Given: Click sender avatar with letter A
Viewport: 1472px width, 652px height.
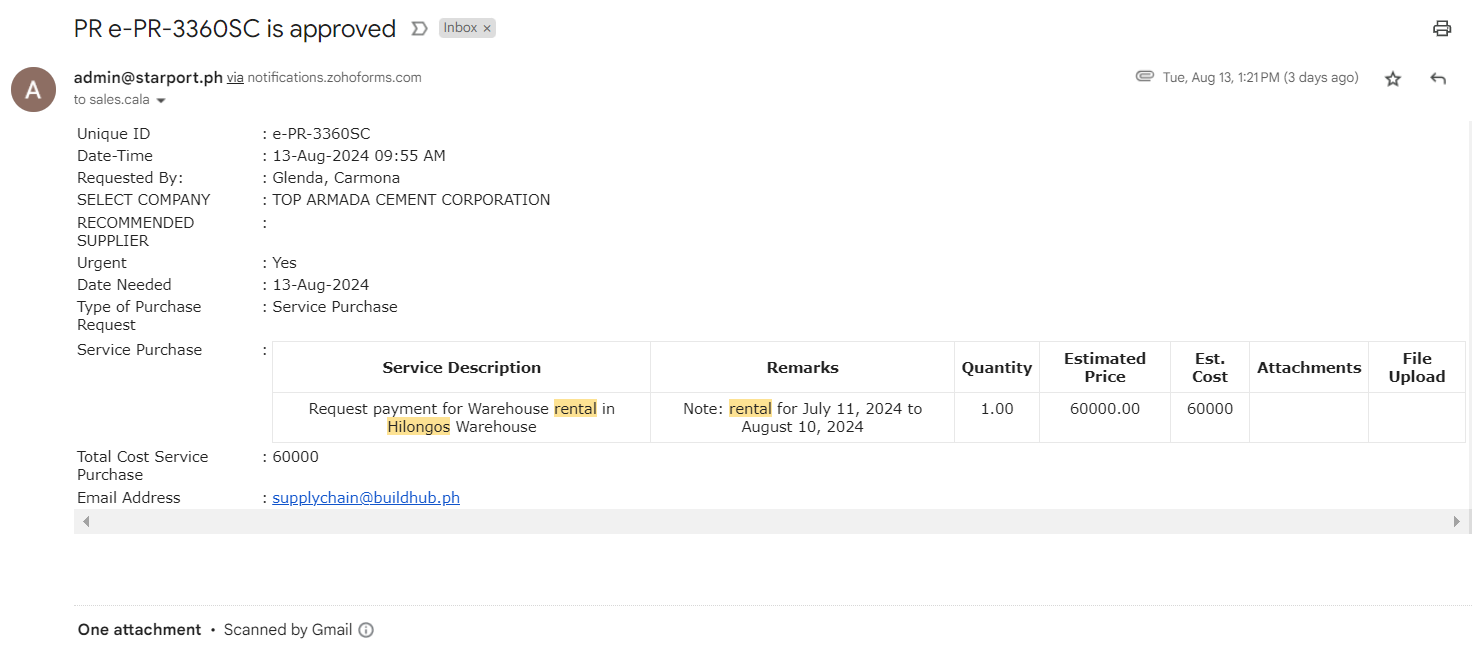Looking at the screenshot, I should tap(33, 90).
